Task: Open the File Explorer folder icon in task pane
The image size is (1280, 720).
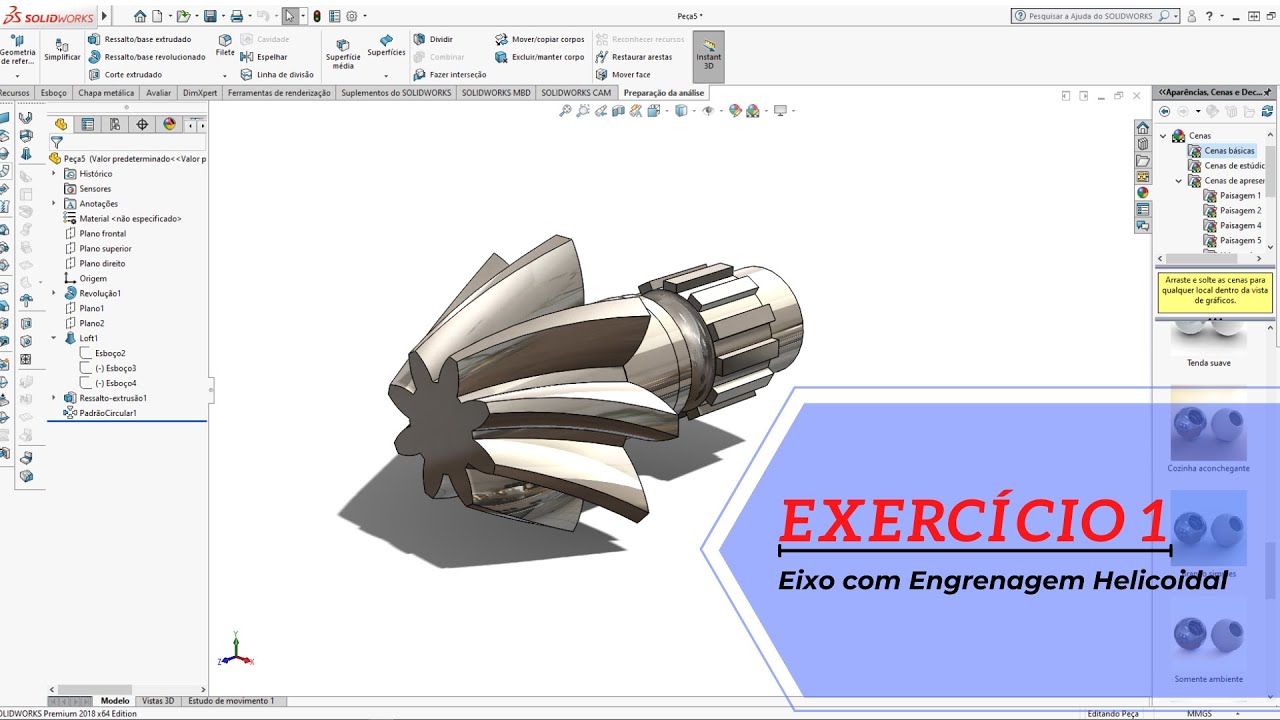Action: pos(1142,160)
